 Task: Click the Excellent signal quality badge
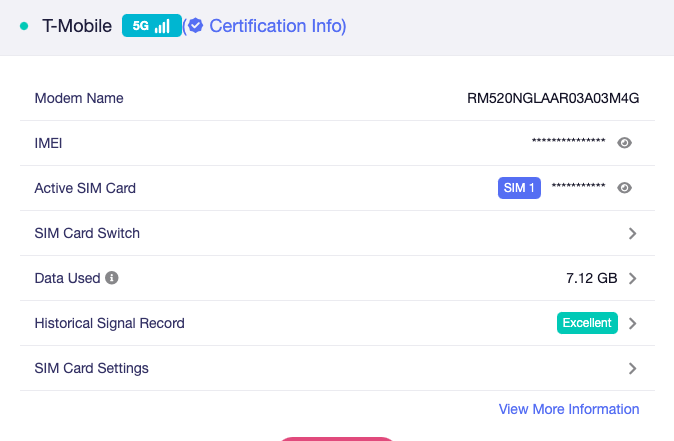click(x=587, y=323)
